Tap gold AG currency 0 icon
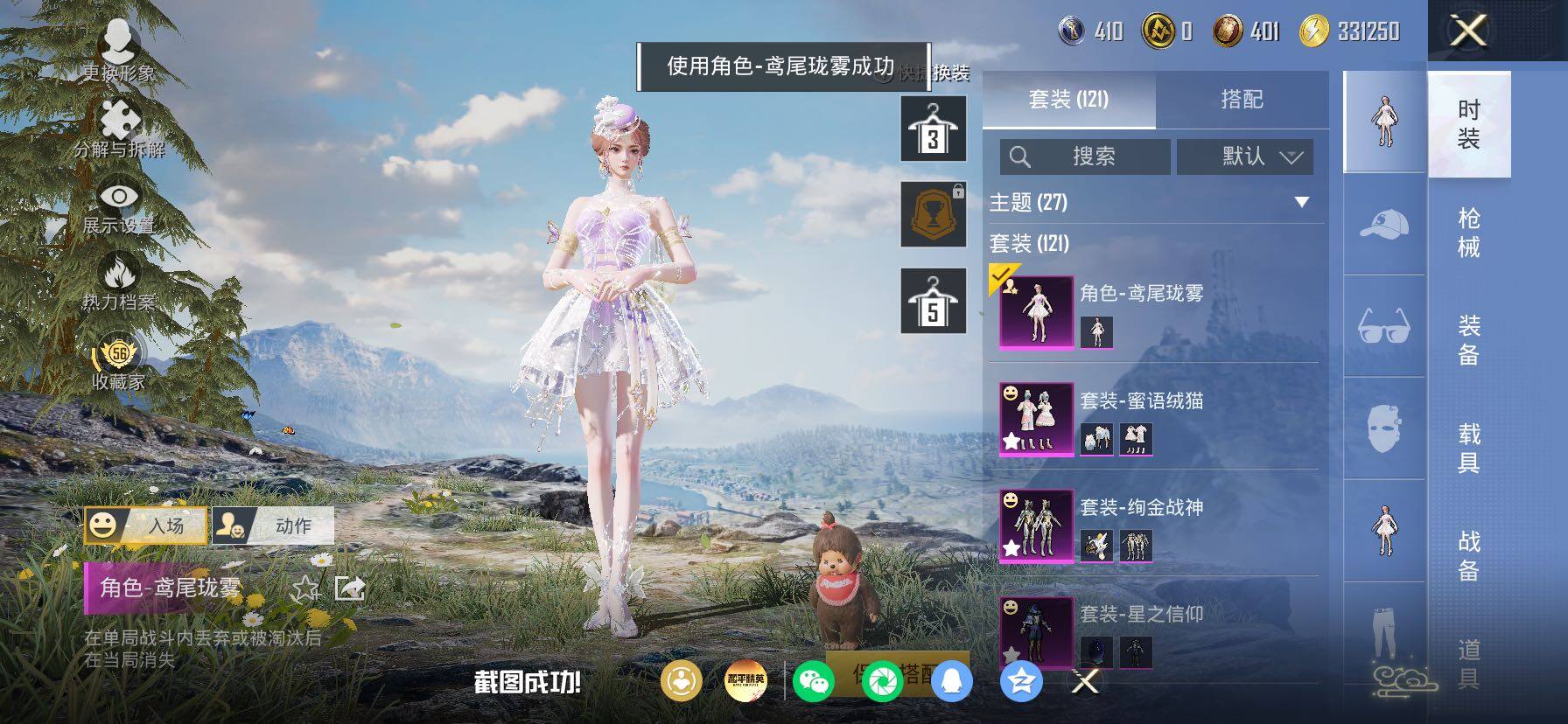The width and height of the screenshot is (1568, 724). coord(1158,31)
